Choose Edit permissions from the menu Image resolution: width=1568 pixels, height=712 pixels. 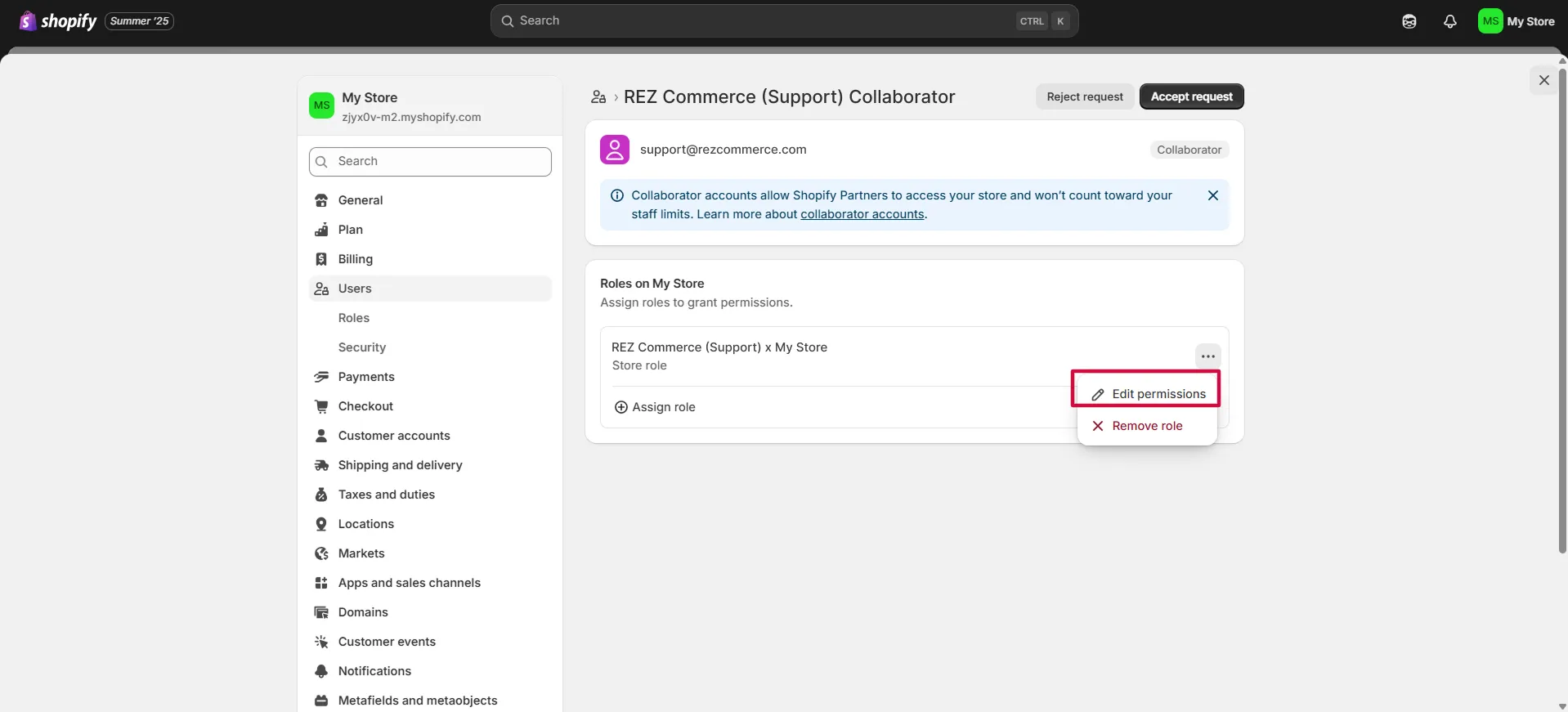click(1147, 394)
